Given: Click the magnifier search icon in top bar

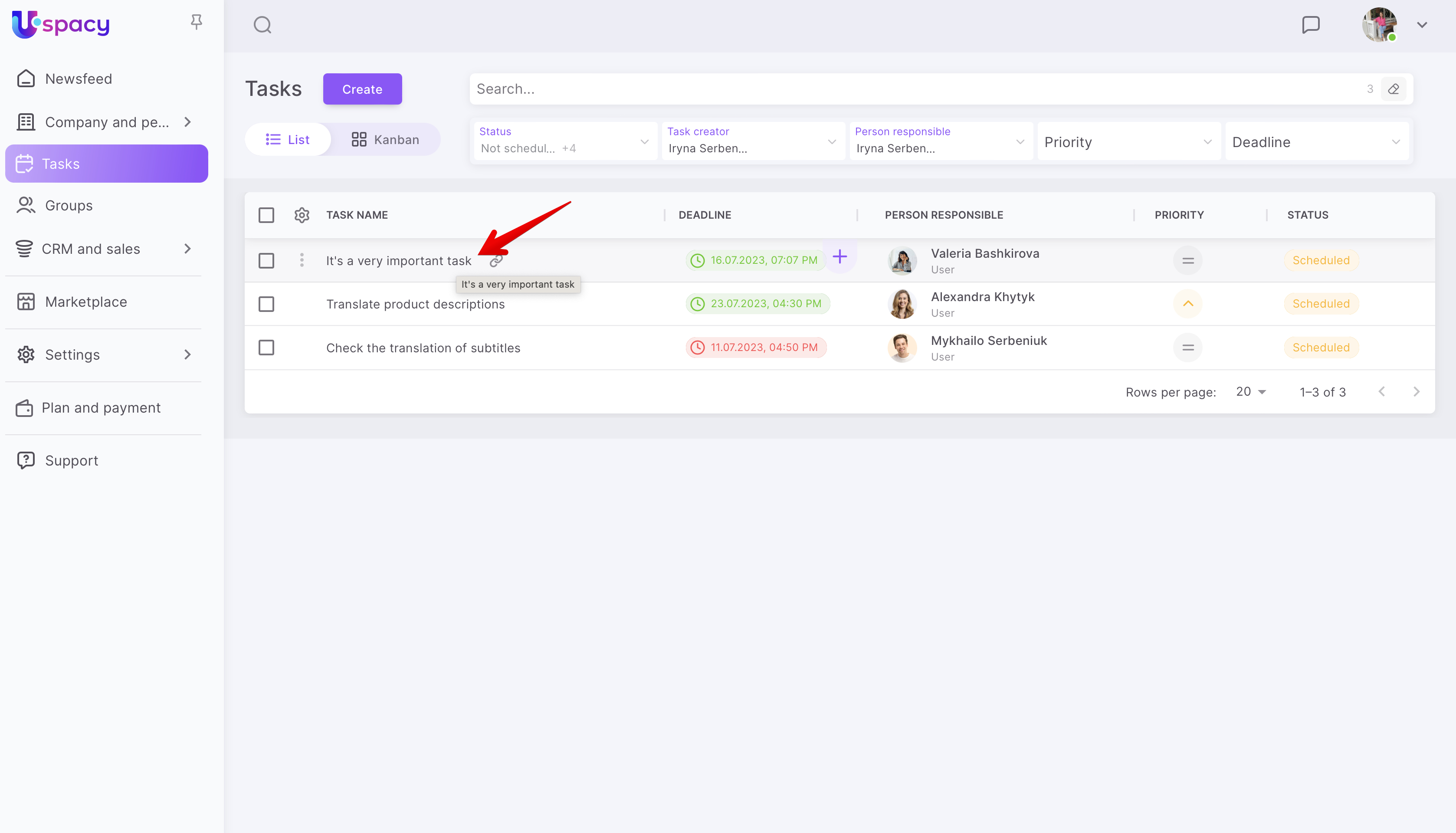Looking at the screenshot, I should point(262,25).
